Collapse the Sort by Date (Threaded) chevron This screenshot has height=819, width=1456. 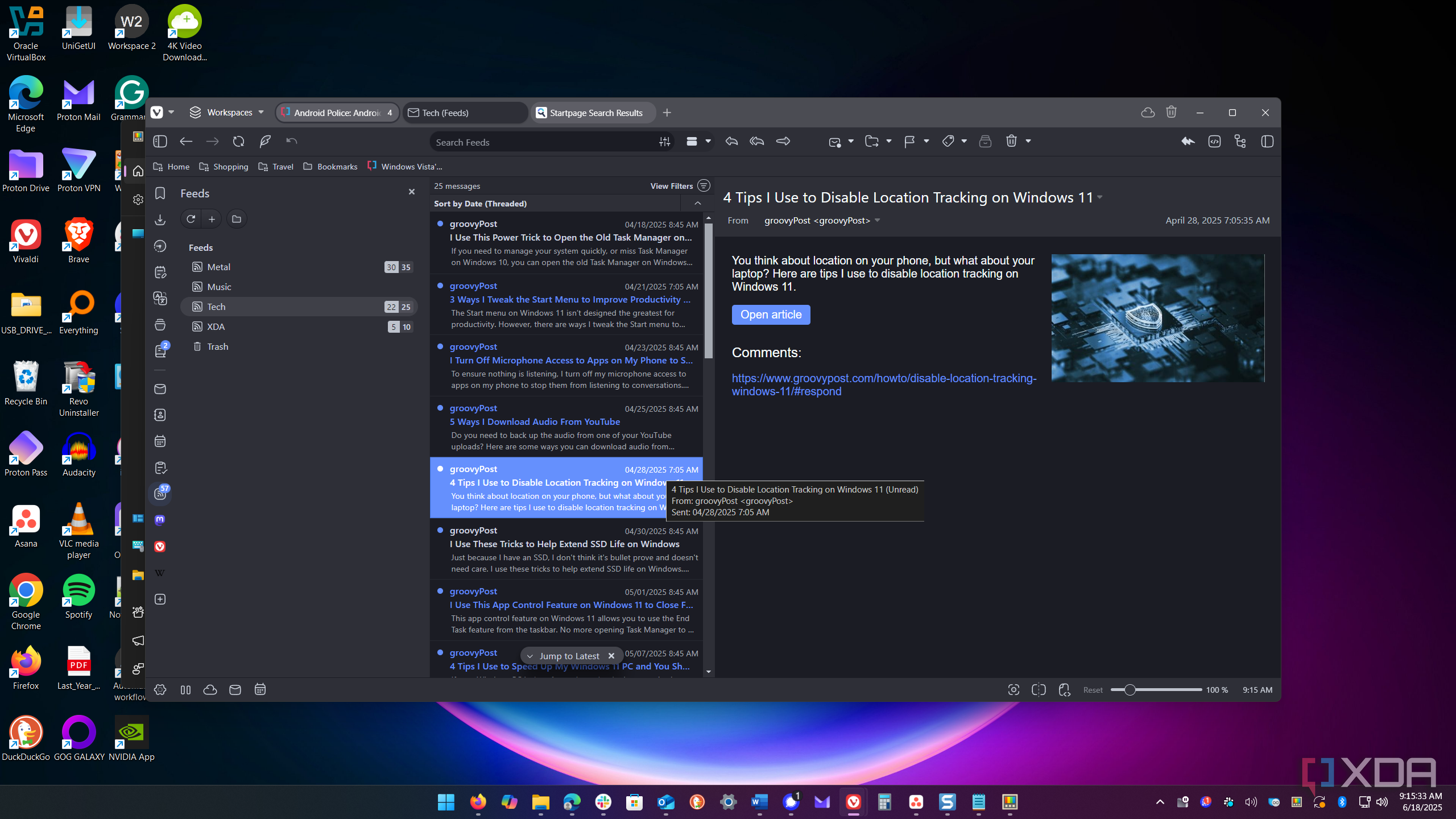point(698,204)
